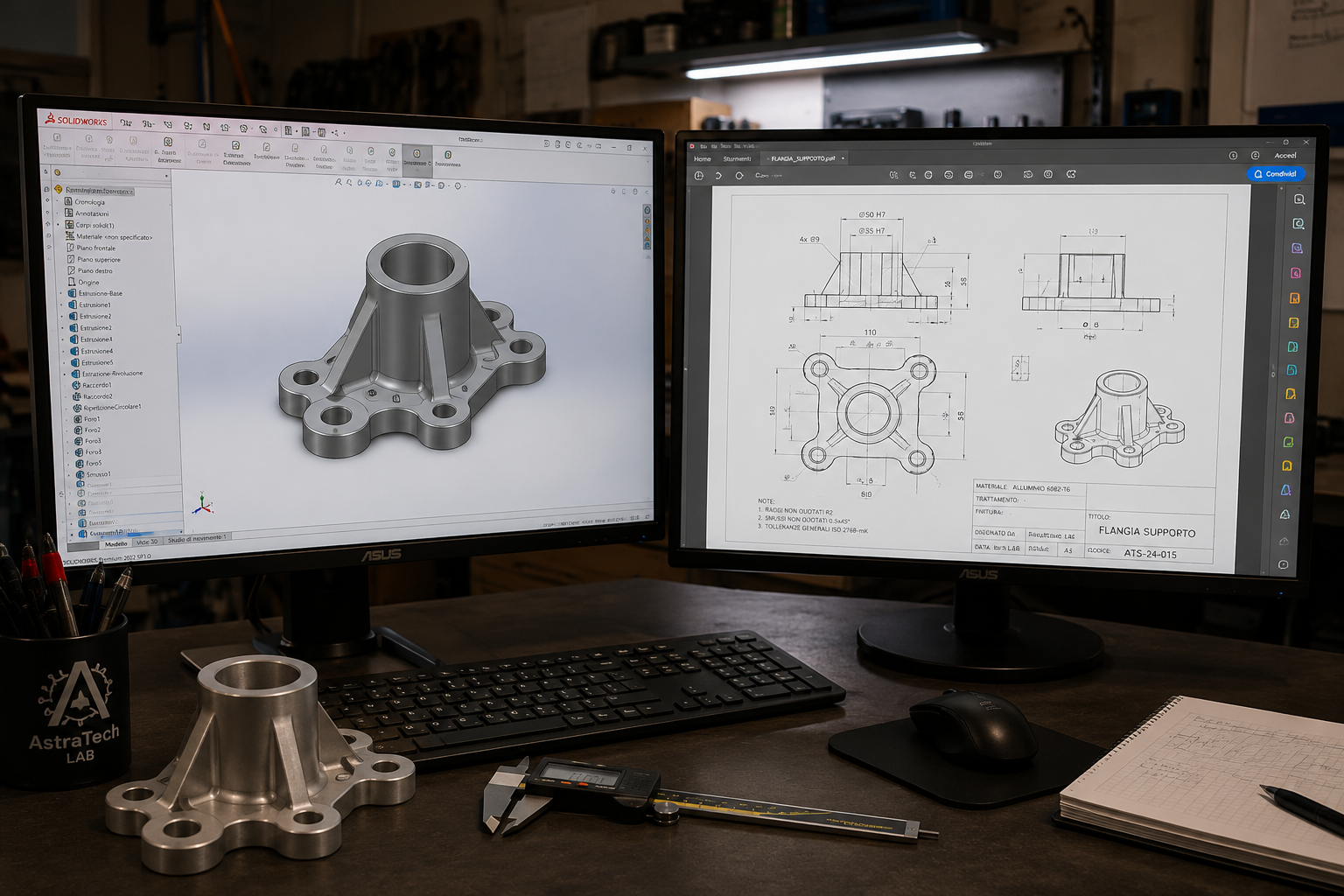The height and width of the screenshot is (896, 1344).
Task: Click the fillet icon beside Raccordo1
Action: click(76, 385)
